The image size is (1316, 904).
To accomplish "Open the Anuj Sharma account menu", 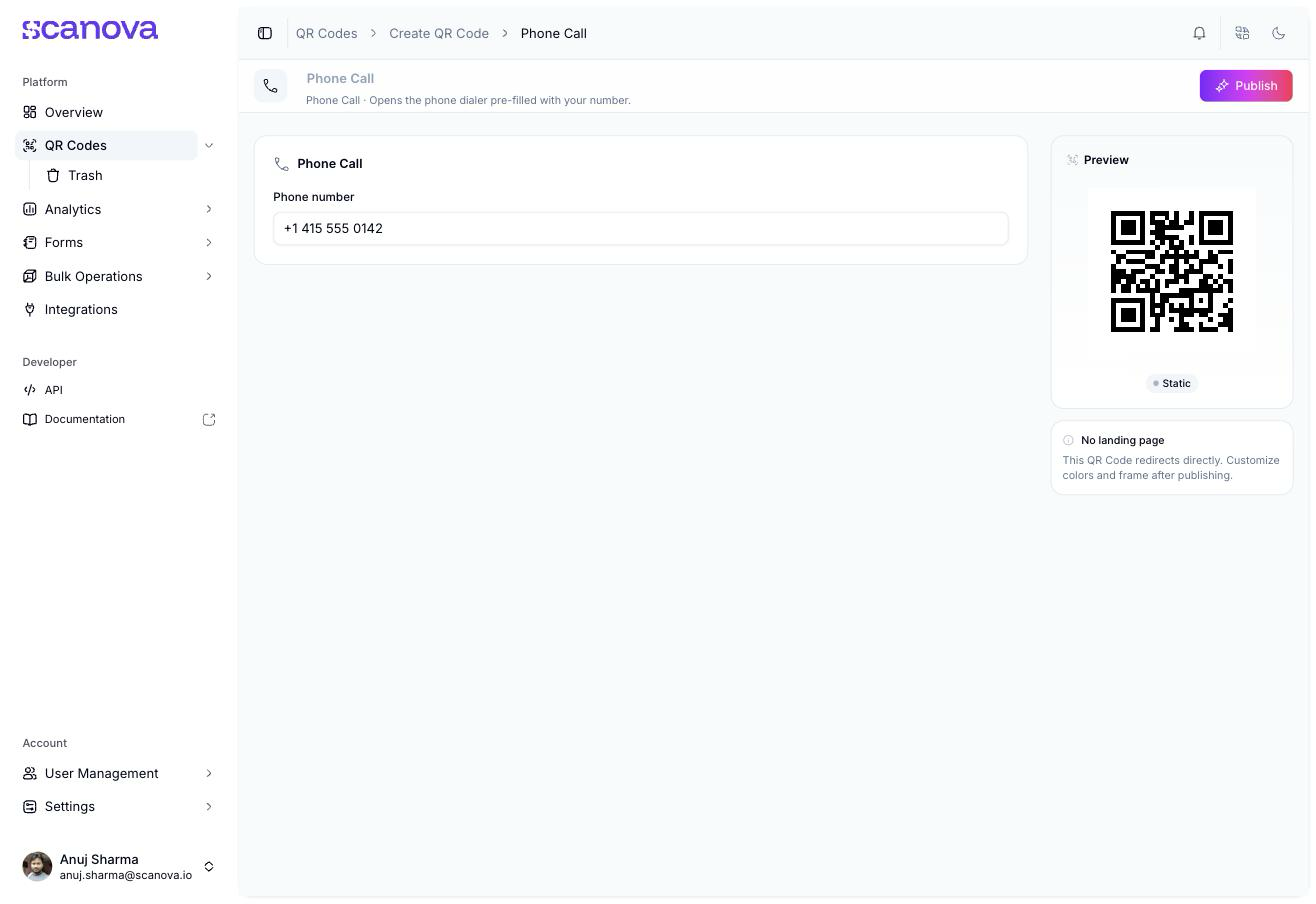I will 119,866.
